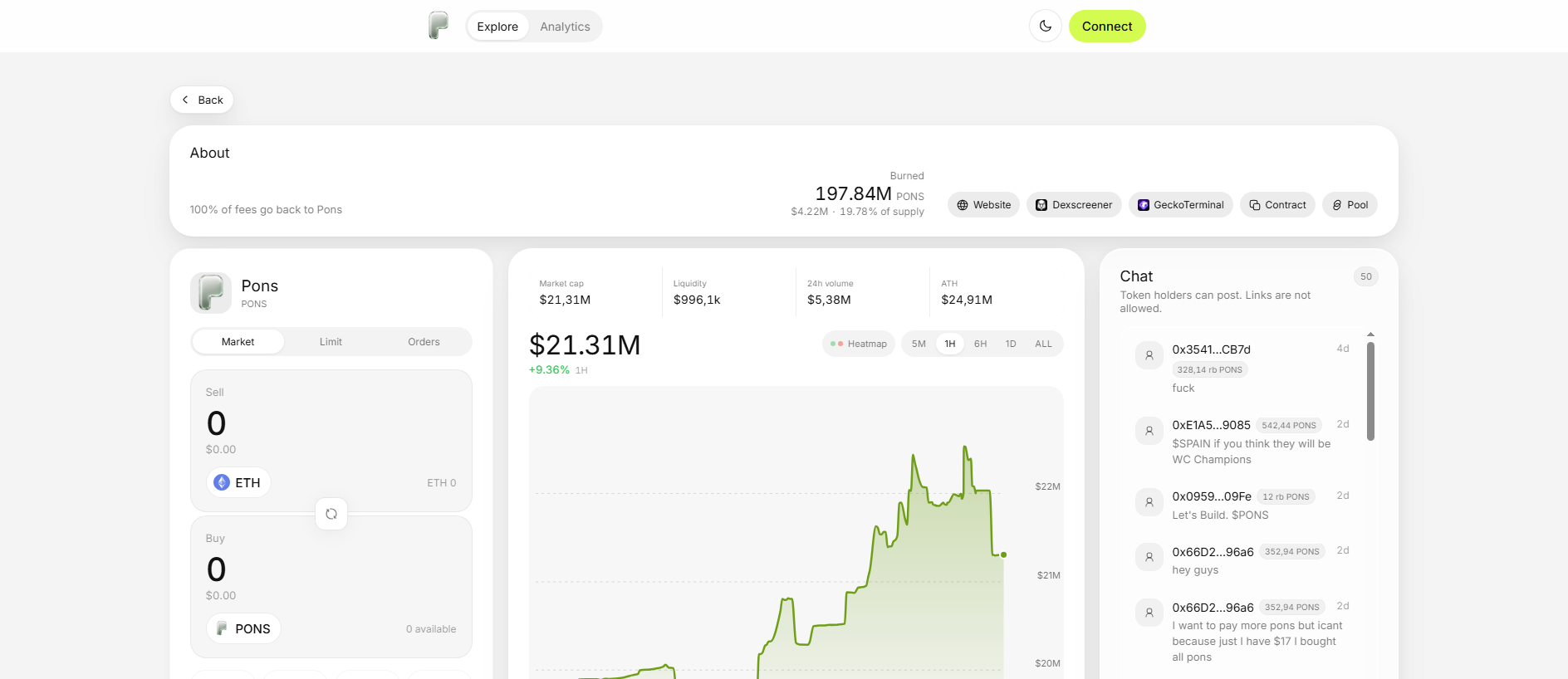Click the Pons logo in header

pos(439,26)
